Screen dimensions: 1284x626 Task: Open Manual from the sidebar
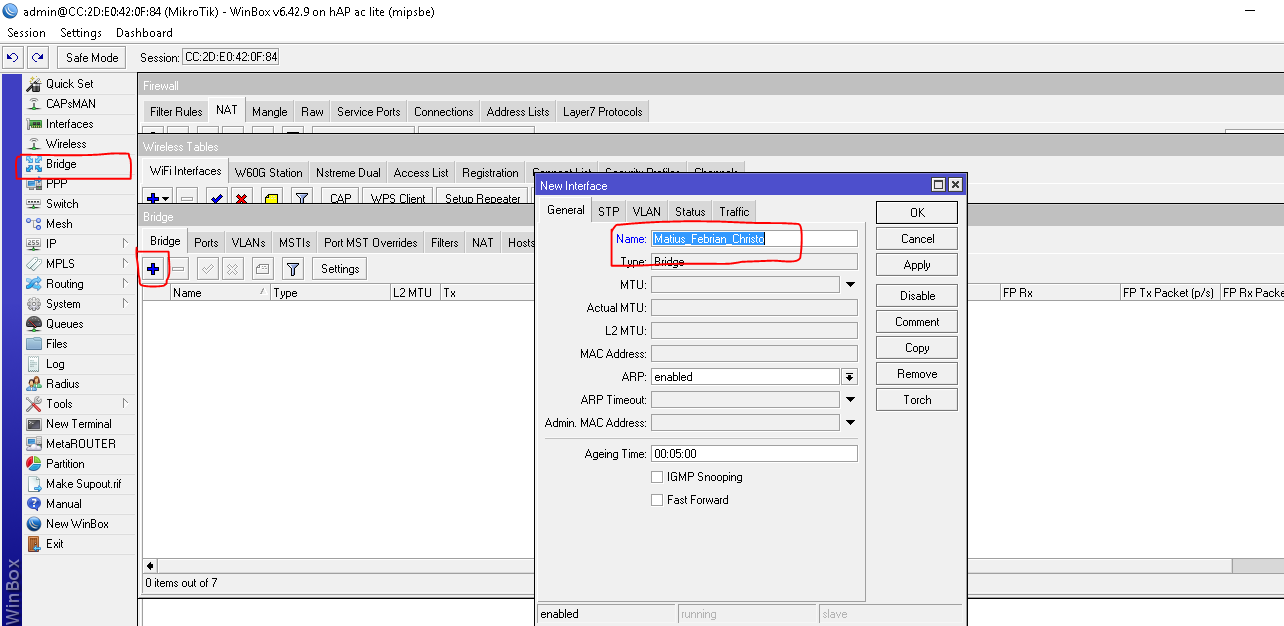click(63, 504)
